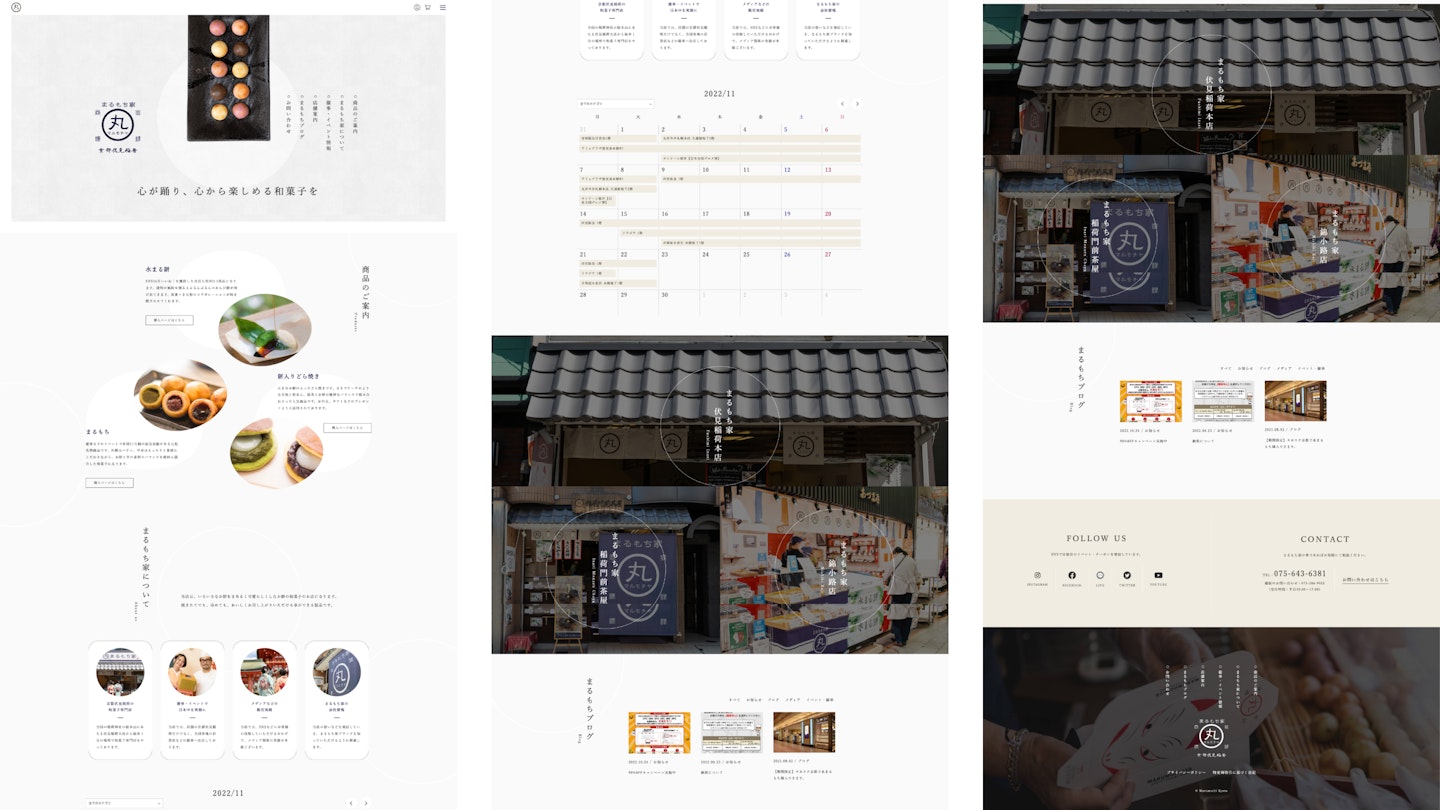Open the green and white dorayaki product photo
The width and height of the screenshot is (1440, 810).
point(276,452)
